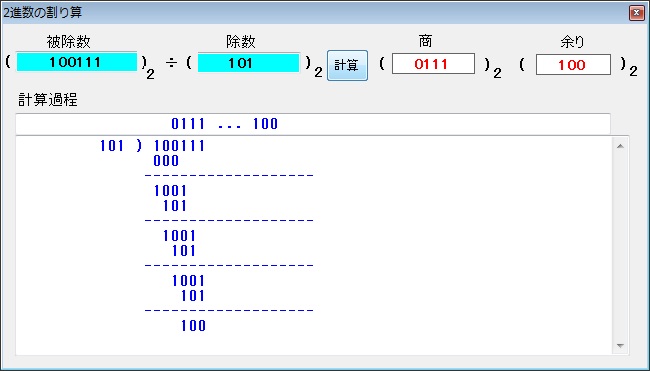Click the 商 result field showing 0111
Screen dimensions: 650x371
point(433,64)
